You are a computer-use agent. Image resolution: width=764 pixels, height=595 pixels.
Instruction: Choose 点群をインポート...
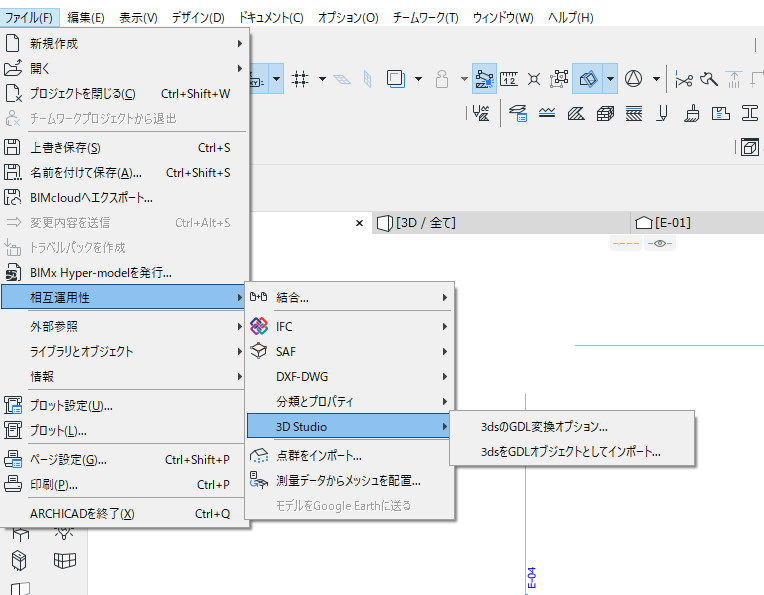pos(349,455)
